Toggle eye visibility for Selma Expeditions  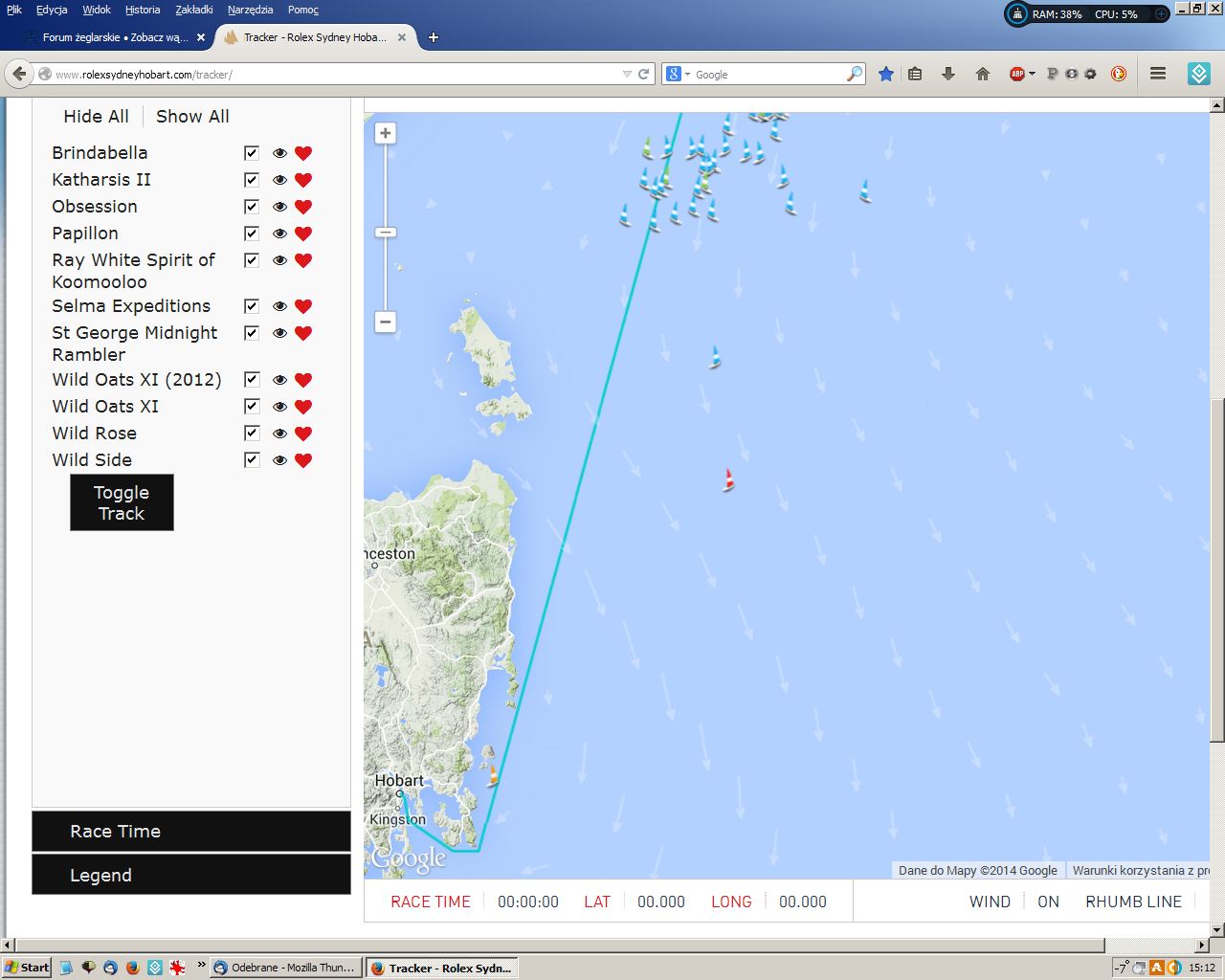(x=279, y=306)
